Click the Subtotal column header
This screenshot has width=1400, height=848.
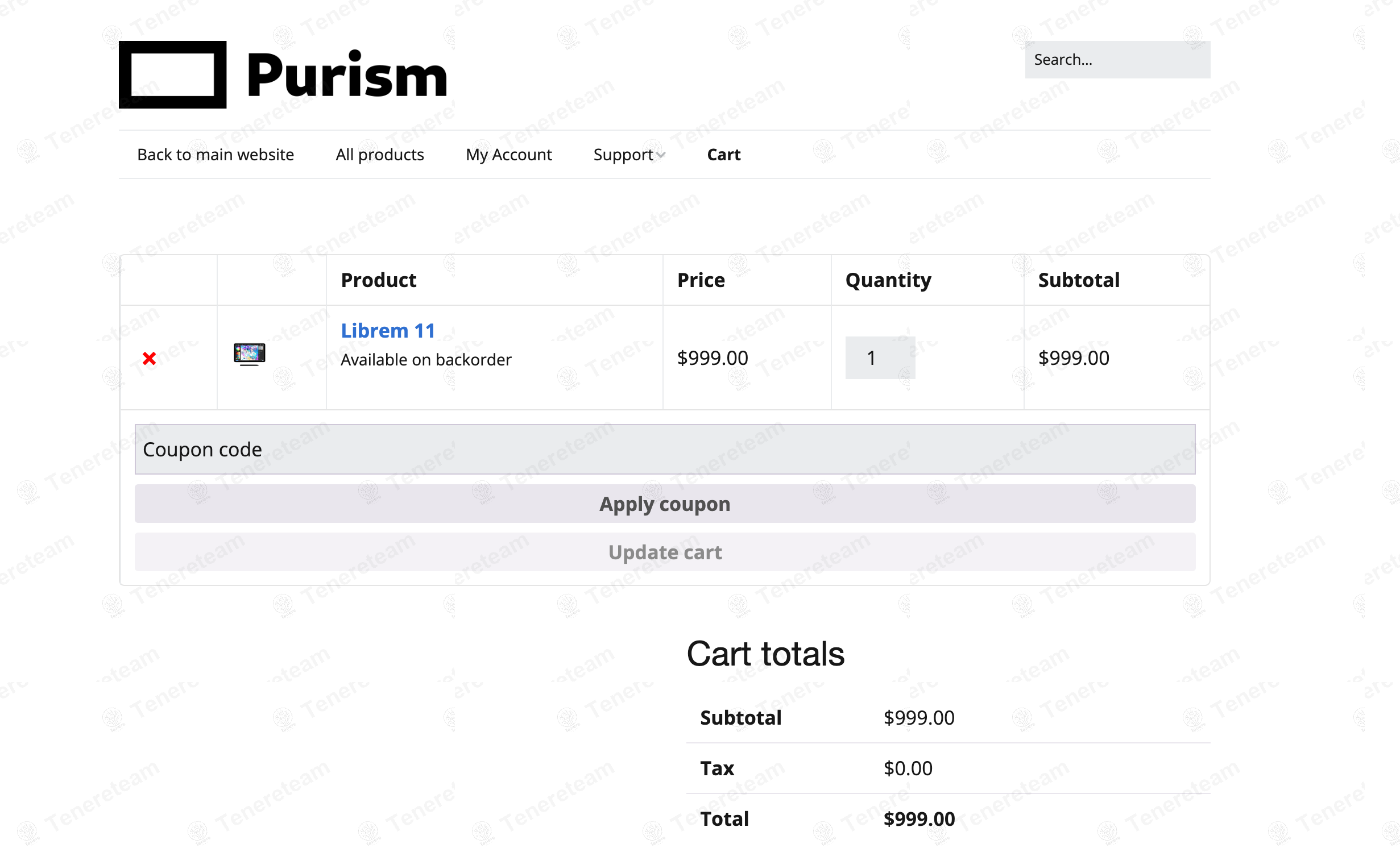pos(1079,280)
